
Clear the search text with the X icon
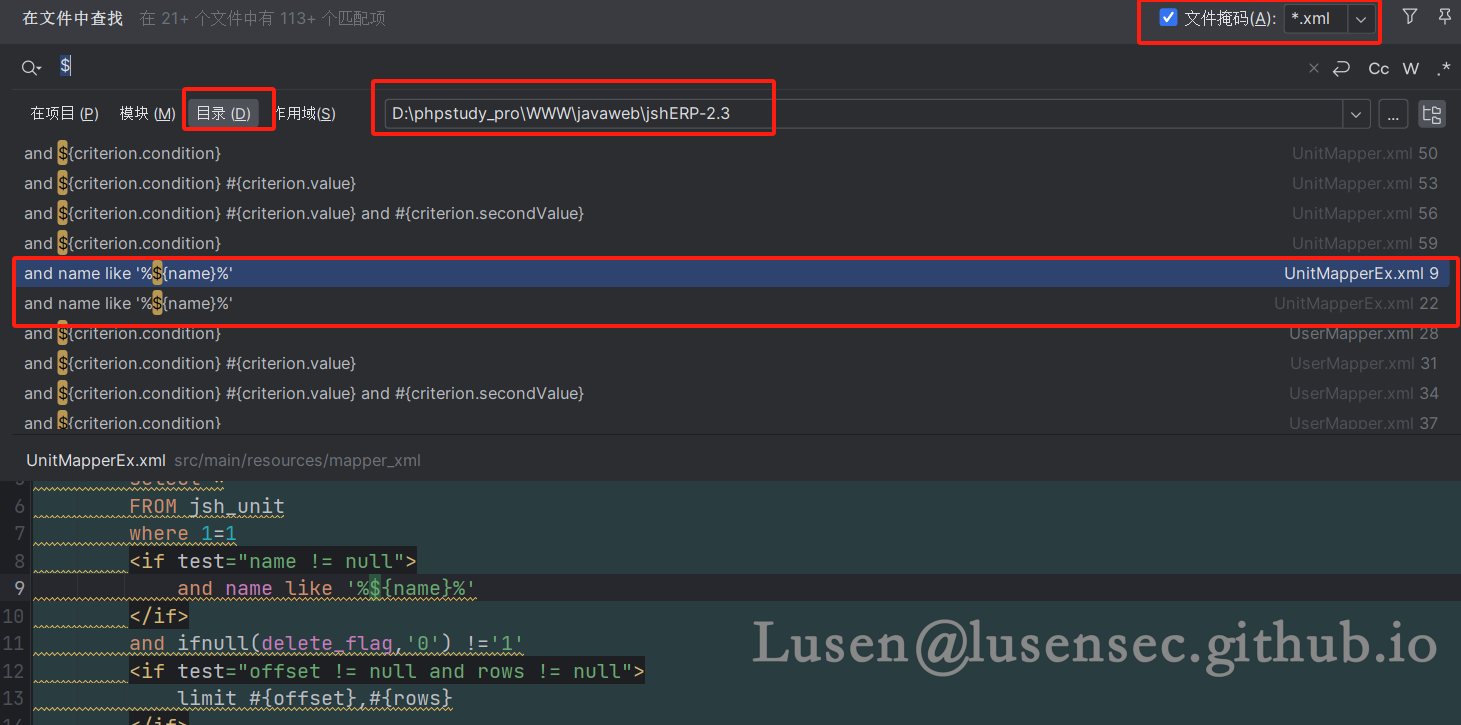pyautogui.click(x=1314, y=68)
